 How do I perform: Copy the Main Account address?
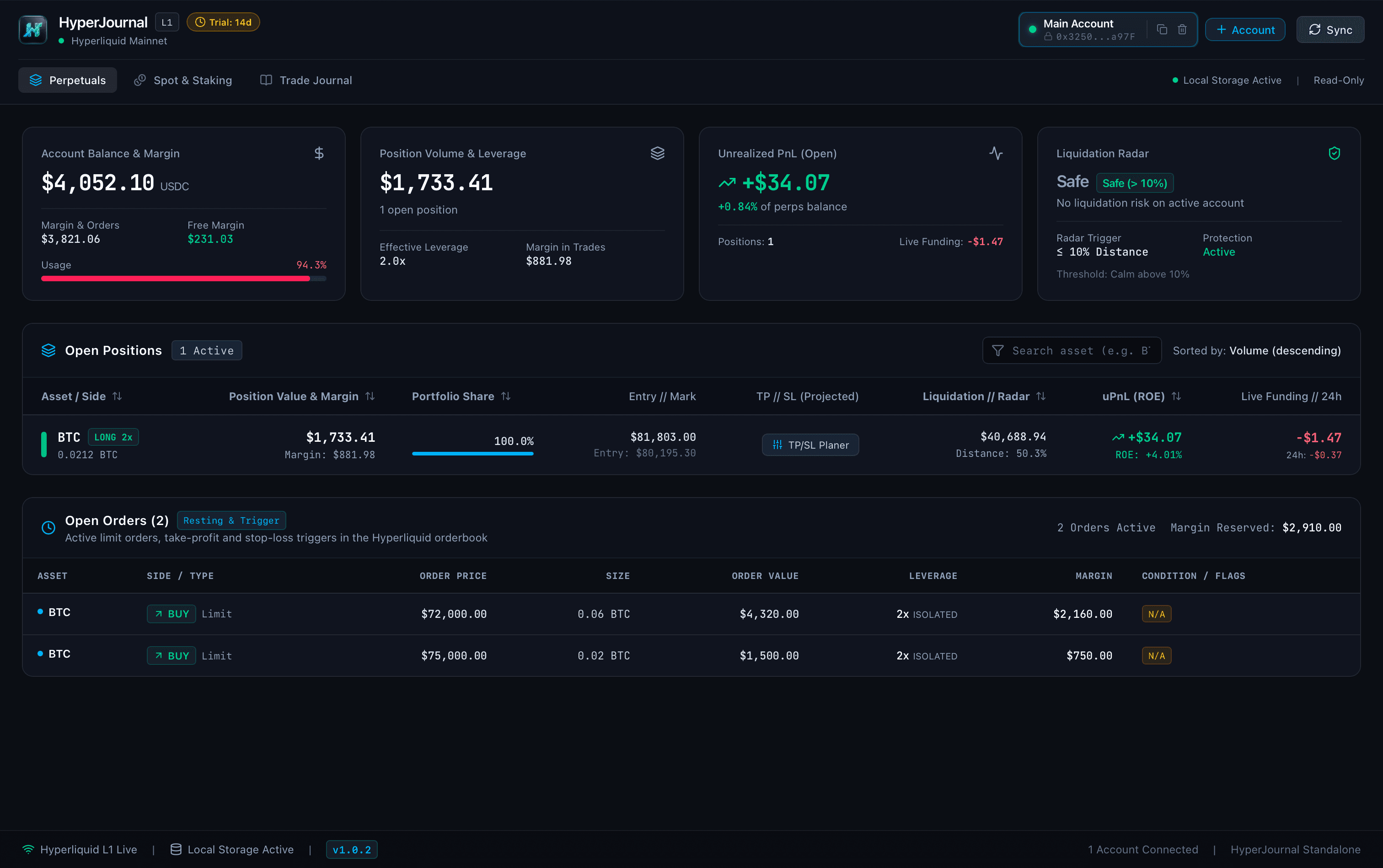pos(1161,29)
